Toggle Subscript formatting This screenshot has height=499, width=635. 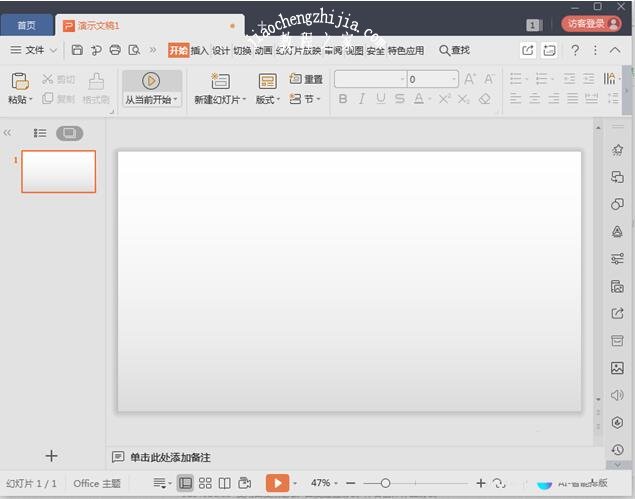tap(464, 98)
